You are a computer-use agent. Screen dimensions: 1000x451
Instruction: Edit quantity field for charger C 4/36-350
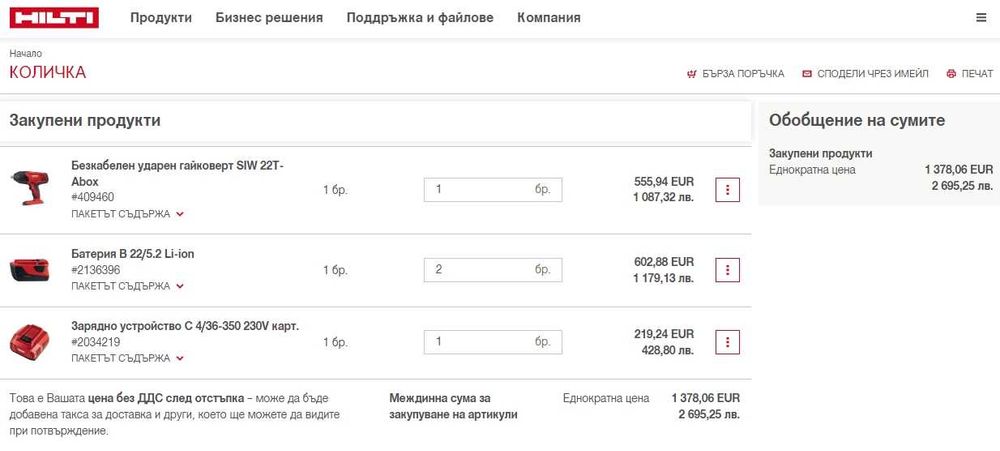click(493, 342)
